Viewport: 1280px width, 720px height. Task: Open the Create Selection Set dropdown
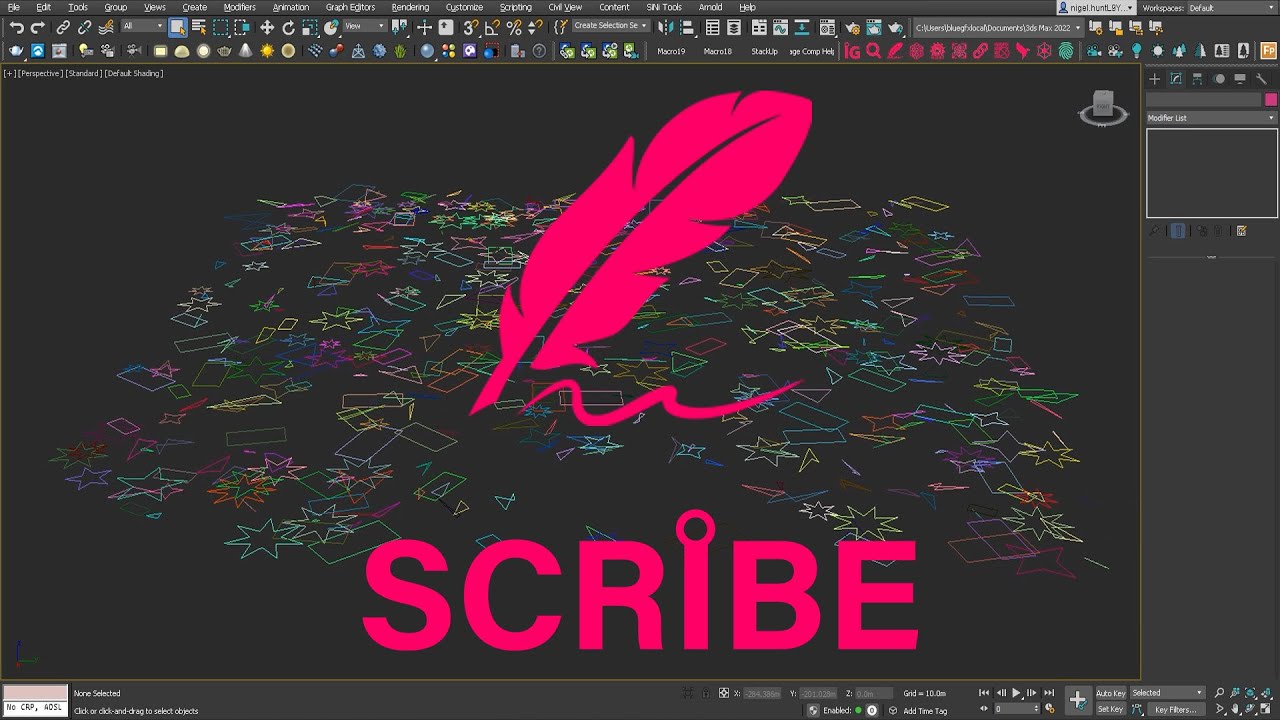tap(611, 26)
